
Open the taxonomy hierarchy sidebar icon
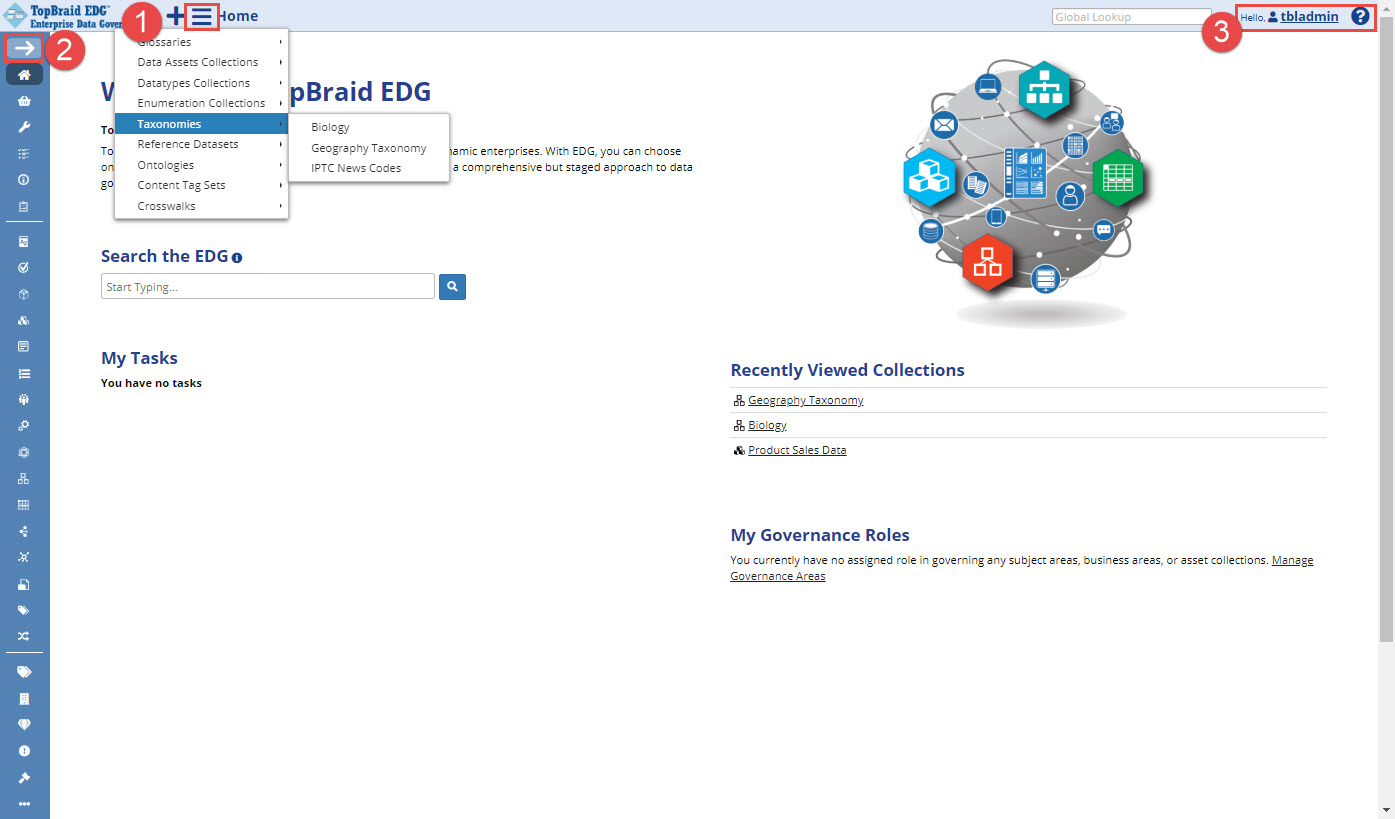click(x=24, y=479)
